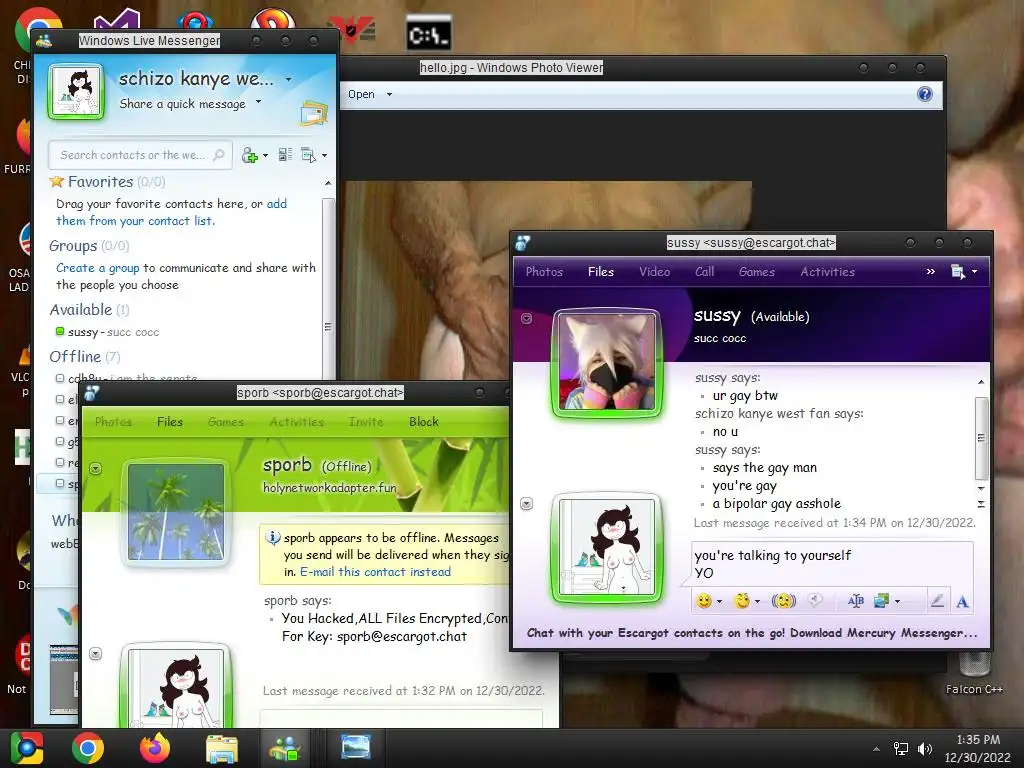
Task: Open the Photos tab in sussy chat
Action: pos(544,272)
